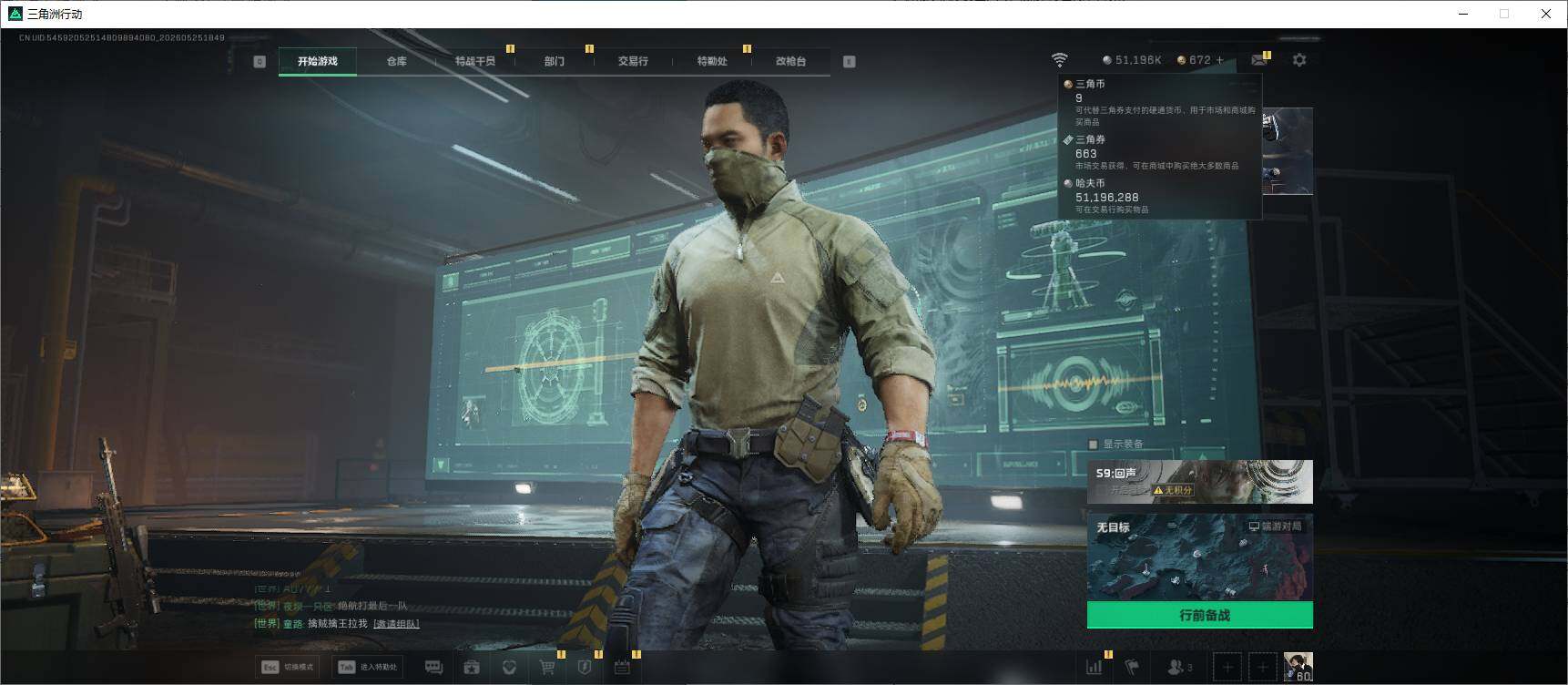
Task: Open the settings gear icon
Action: (x=1299, y=60)
